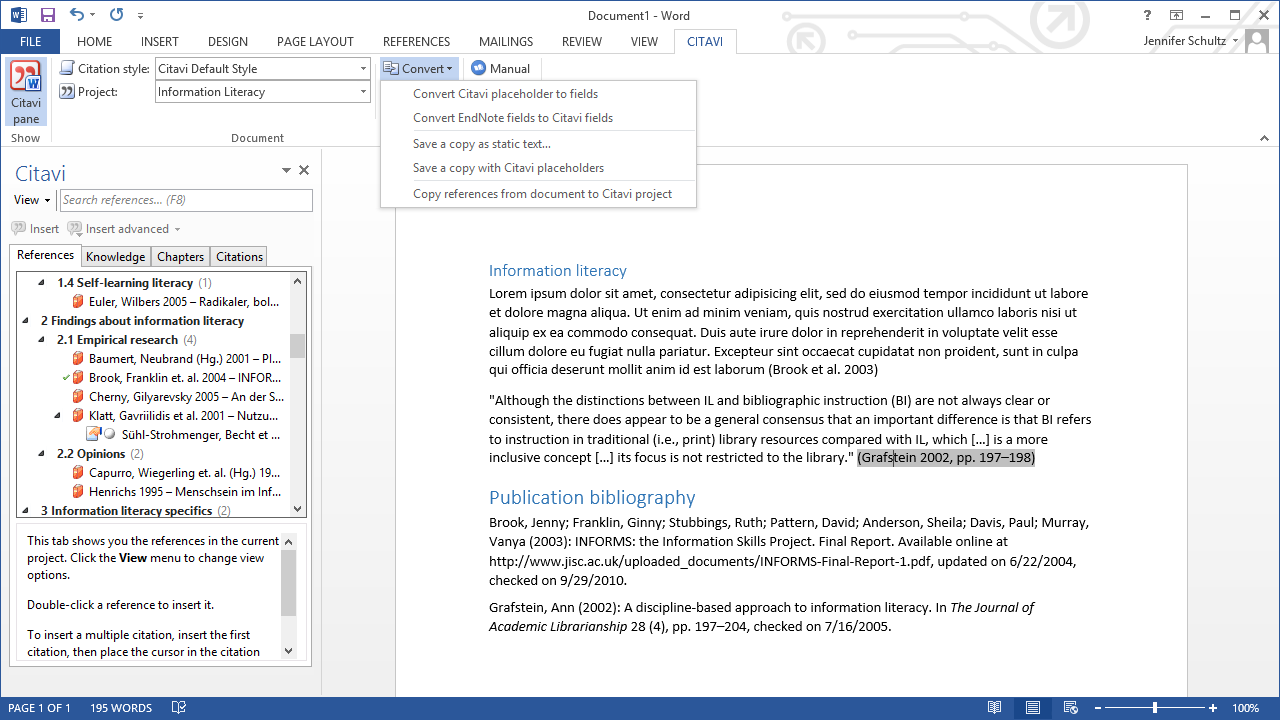
Task: Open the Citation style dropdown
Action: (x=363, y=68)
